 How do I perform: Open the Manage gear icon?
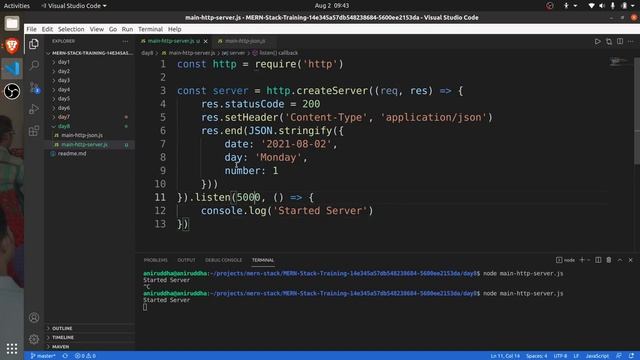click(x=34, y=339)
